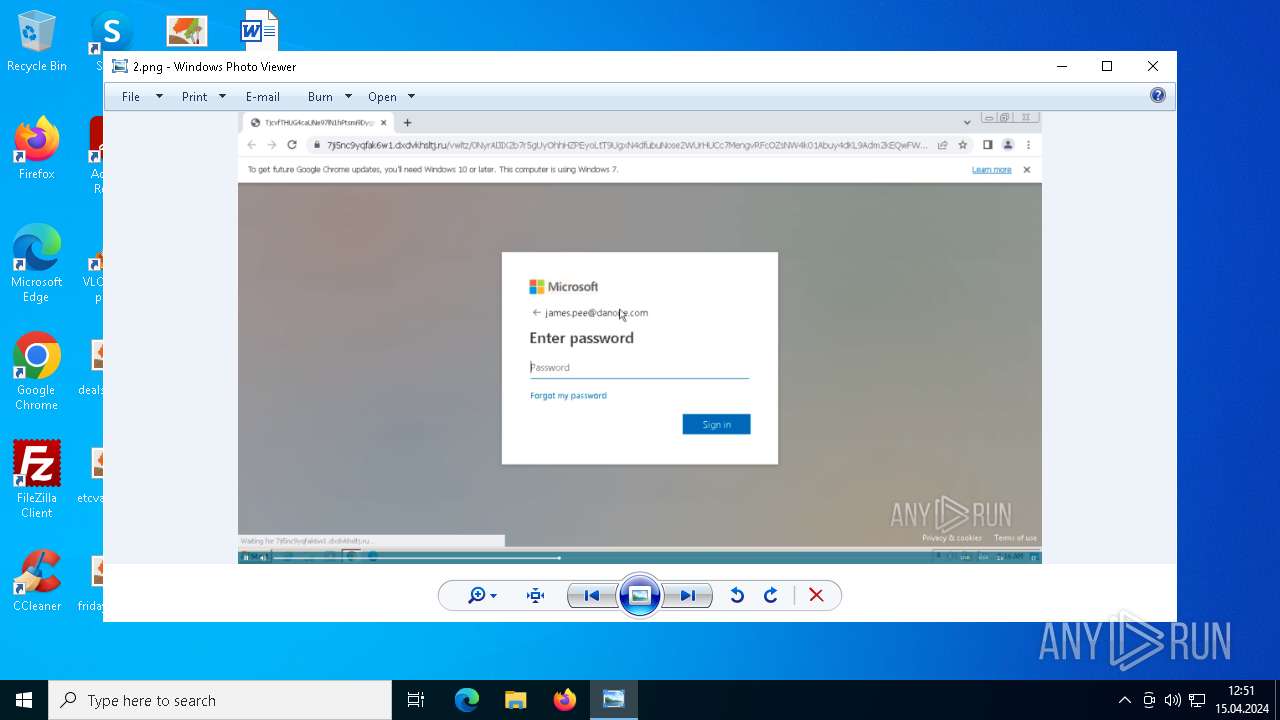Click the reload icon in pictured browser
Image resolution: width=1280 pixels, height=720 pixels.
292,145
